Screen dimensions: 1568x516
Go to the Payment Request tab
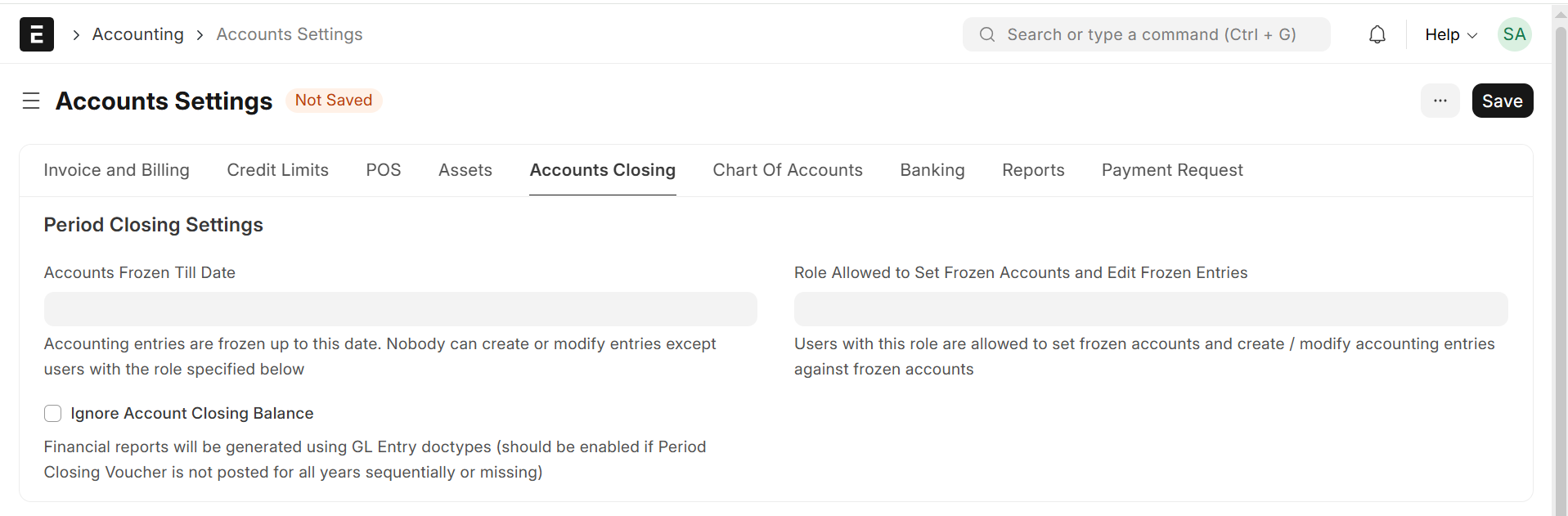1172,170
